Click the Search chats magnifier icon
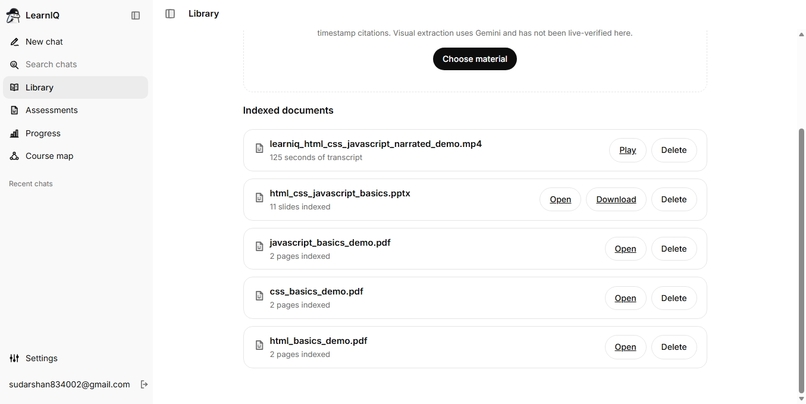Image resolution: width=806 pixels, height=404 pixels. coord(14,65)
